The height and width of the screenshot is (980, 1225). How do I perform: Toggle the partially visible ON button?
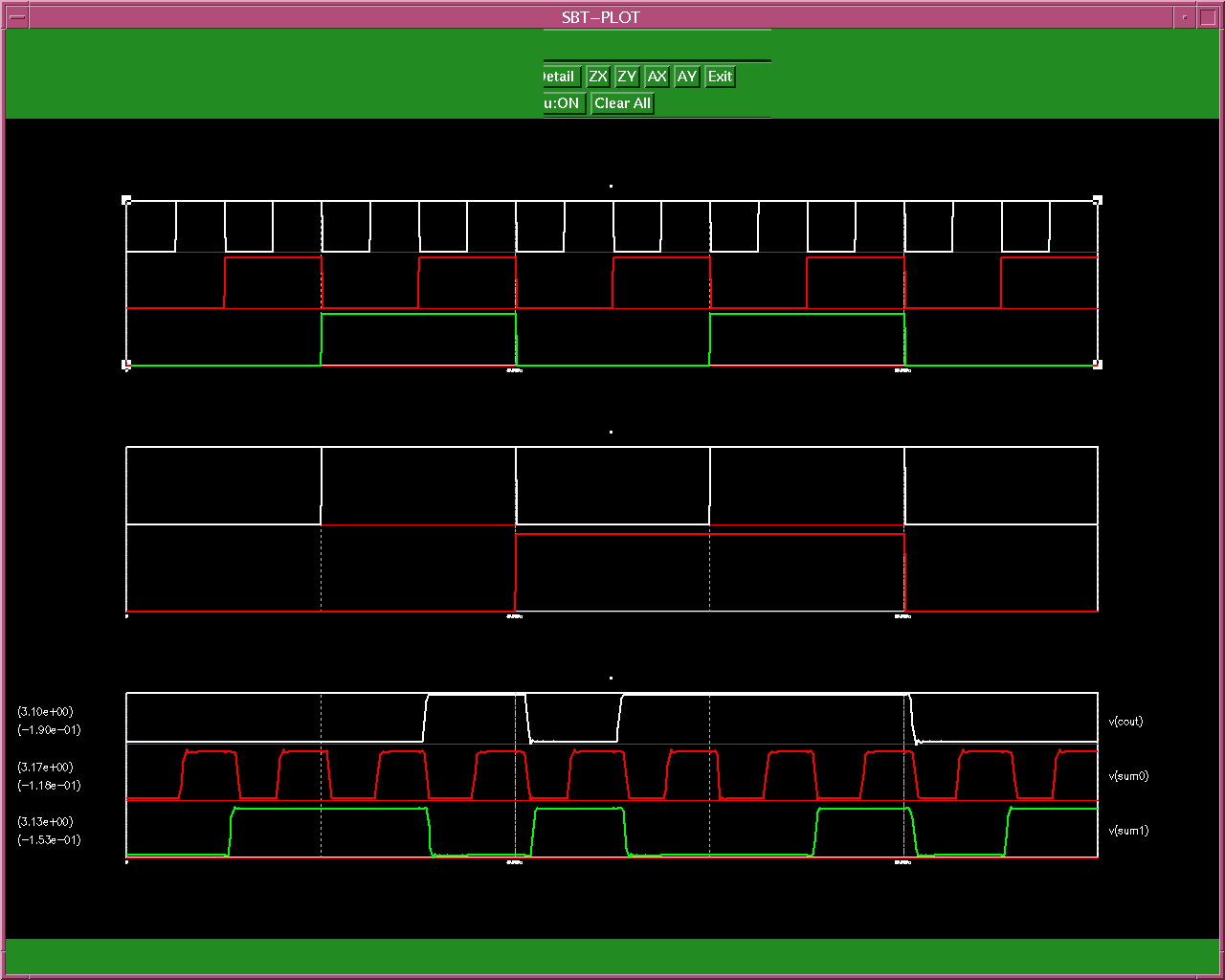(563, 103)
